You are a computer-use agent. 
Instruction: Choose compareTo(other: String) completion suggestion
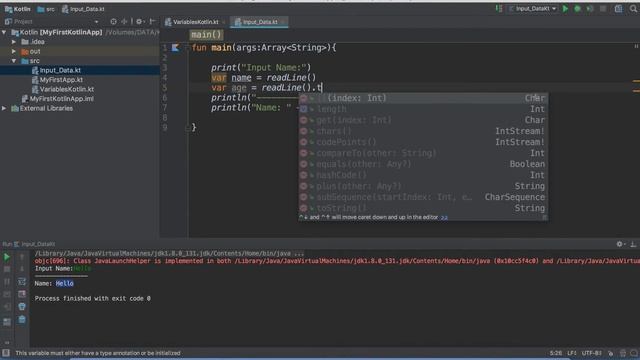point(423,153)
